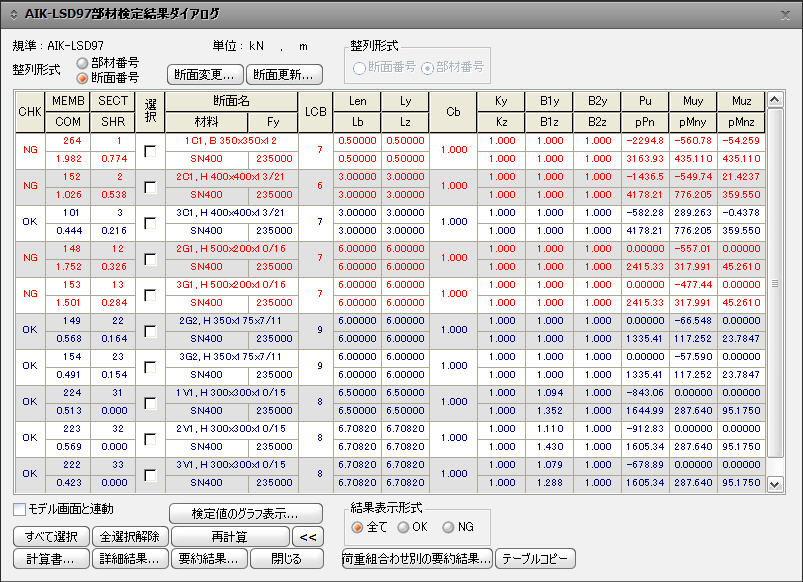
Task: Enable the モデル画面と連動 checkbox
Action: tap(19, 509)
